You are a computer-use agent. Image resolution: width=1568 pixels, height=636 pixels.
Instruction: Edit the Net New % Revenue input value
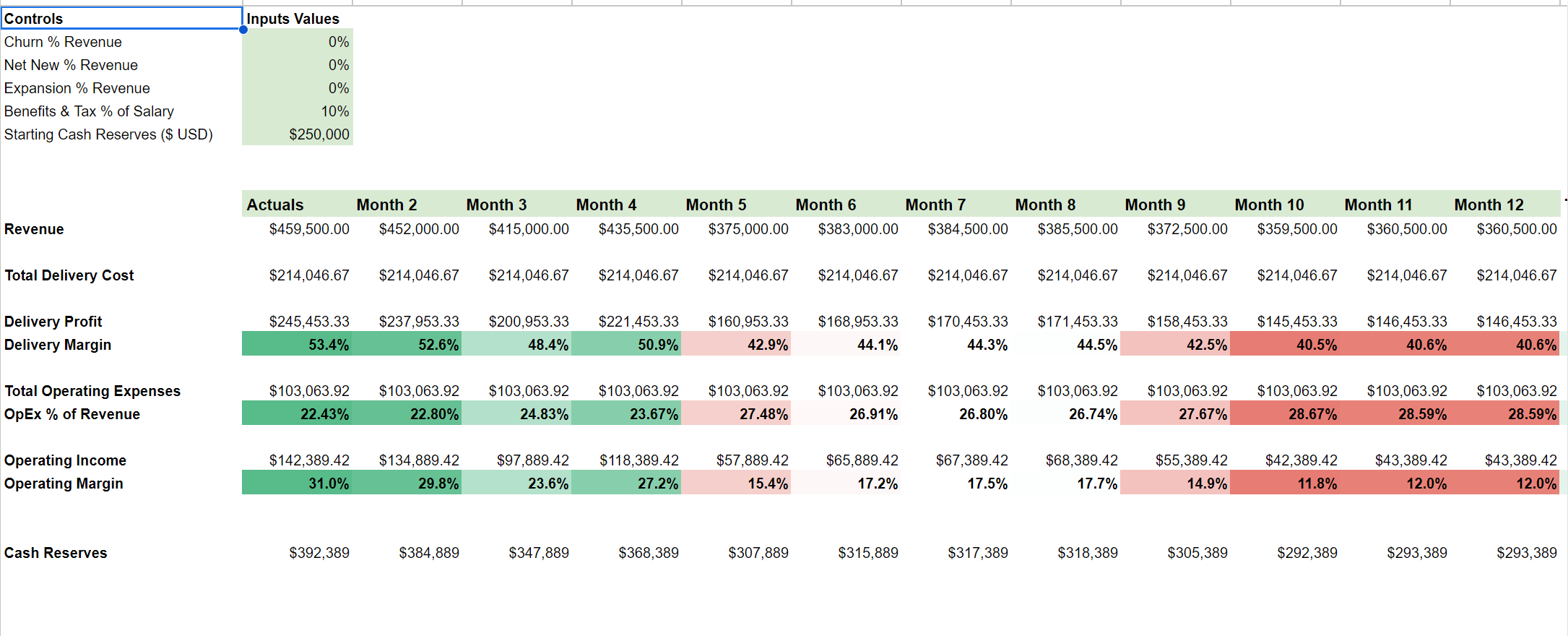click(298, 65)
